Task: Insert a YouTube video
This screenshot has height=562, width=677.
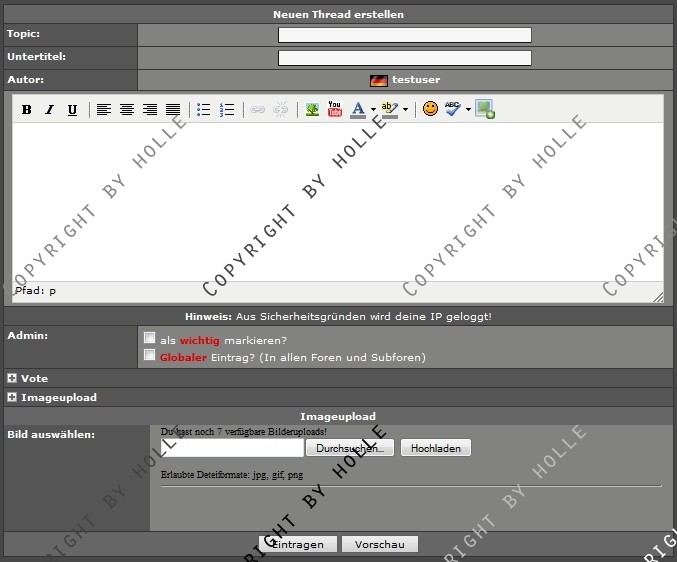Action: [x=335, y=109]
